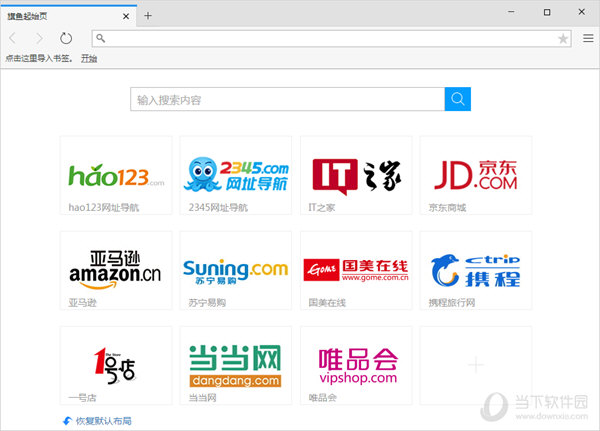Click the hao123网址导航 caption
Screen dimensions: 600x431
tap(104, 207)
